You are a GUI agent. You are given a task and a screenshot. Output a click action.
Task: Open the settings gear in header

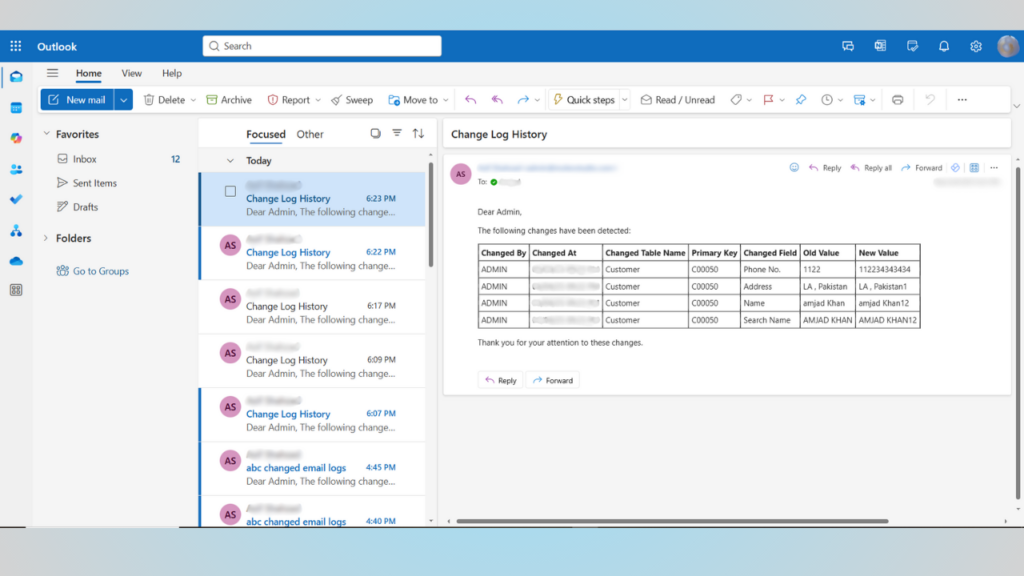(x=975, y=46)
